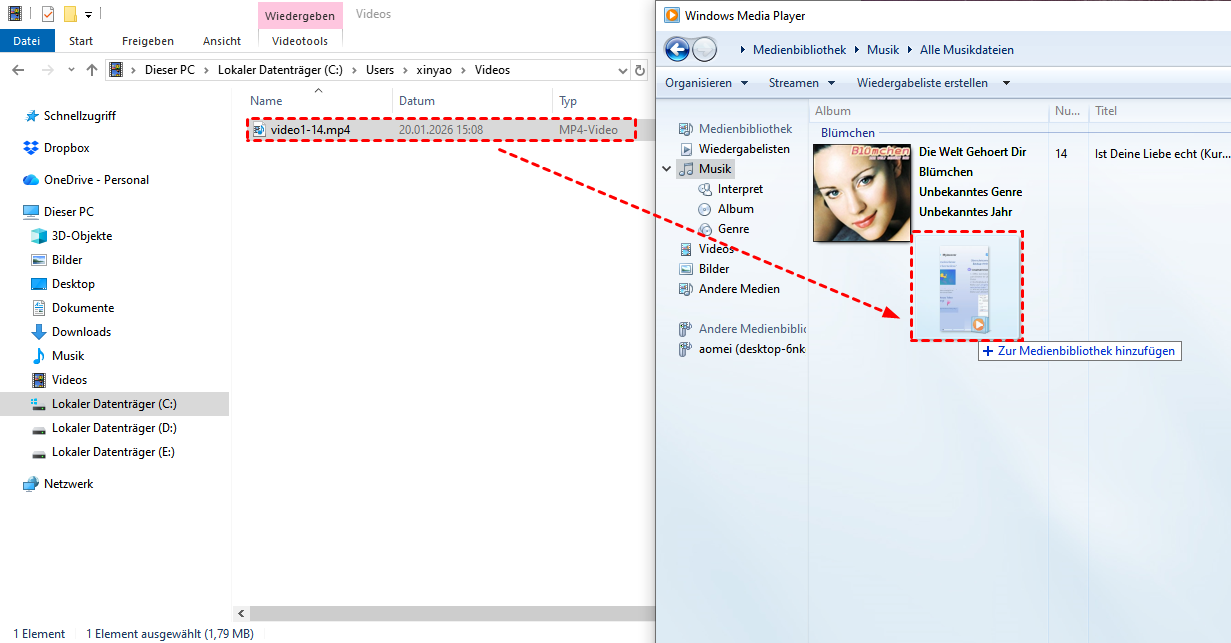Select the video1-14.mp4 file
Image resolution: width=1231 pixels, height=643 pixels.
tap(310, 130)
